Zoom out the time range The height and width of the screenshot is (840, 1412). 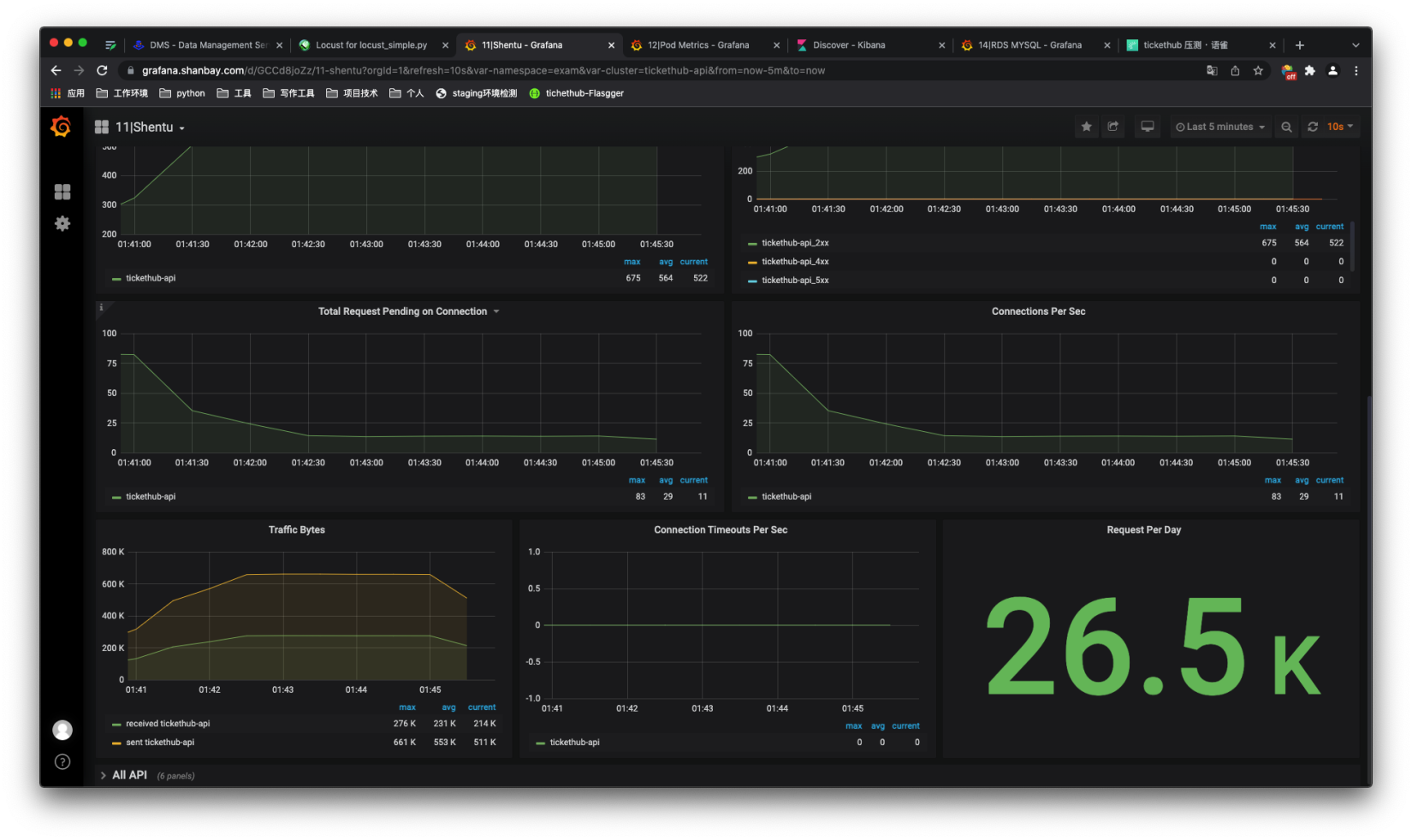click(1286, 127)
